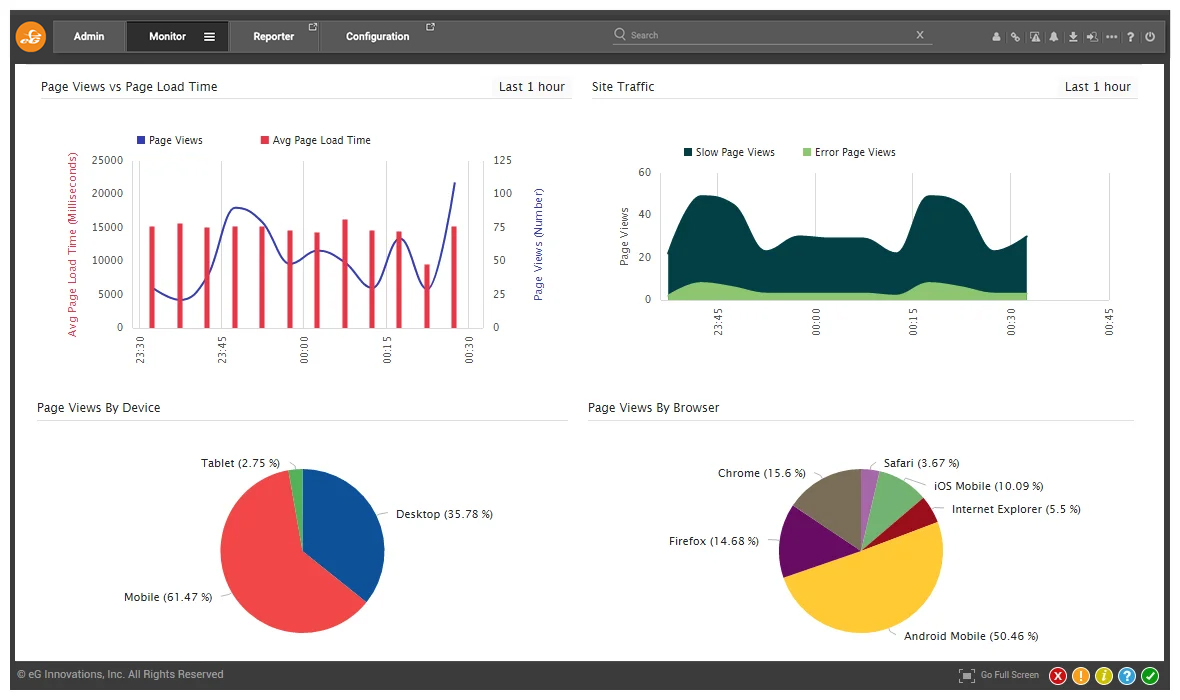Change Last 1 hour for Page Views chart

pyautogui.click(x=531, y=87)
